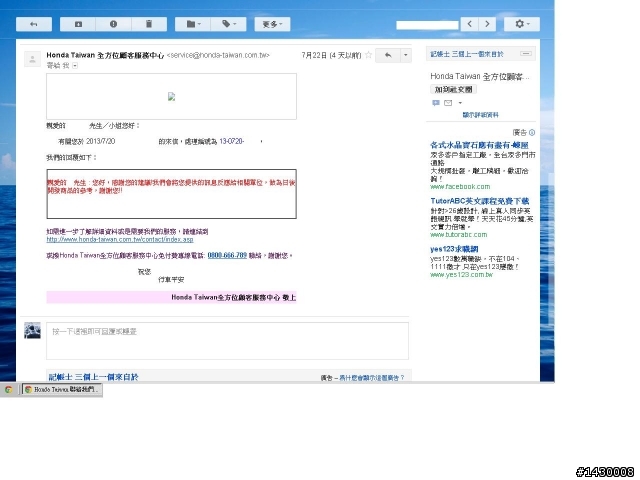The height and width of the screenshot is (480, 640).
Task: Click the conversation position box beside arrows
Action: point(427,25)
